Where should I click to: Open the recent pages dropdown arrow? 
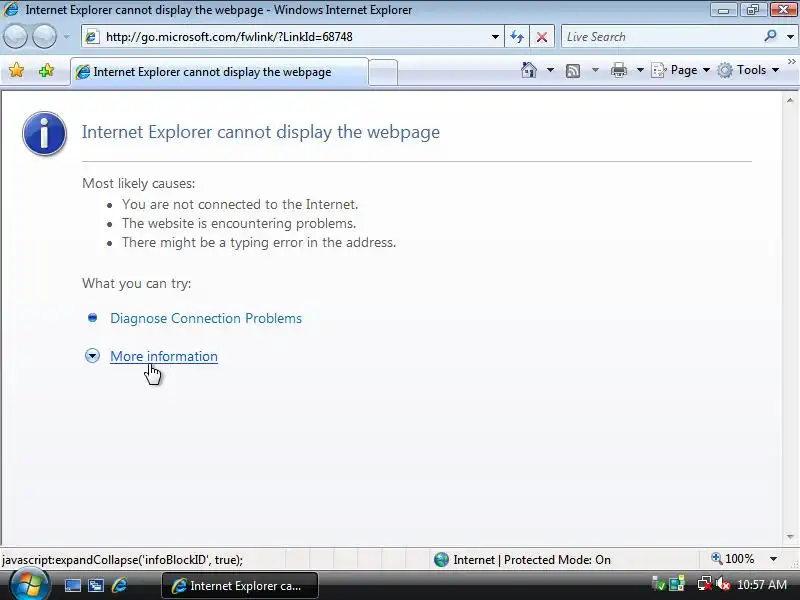tap(66, 37)
